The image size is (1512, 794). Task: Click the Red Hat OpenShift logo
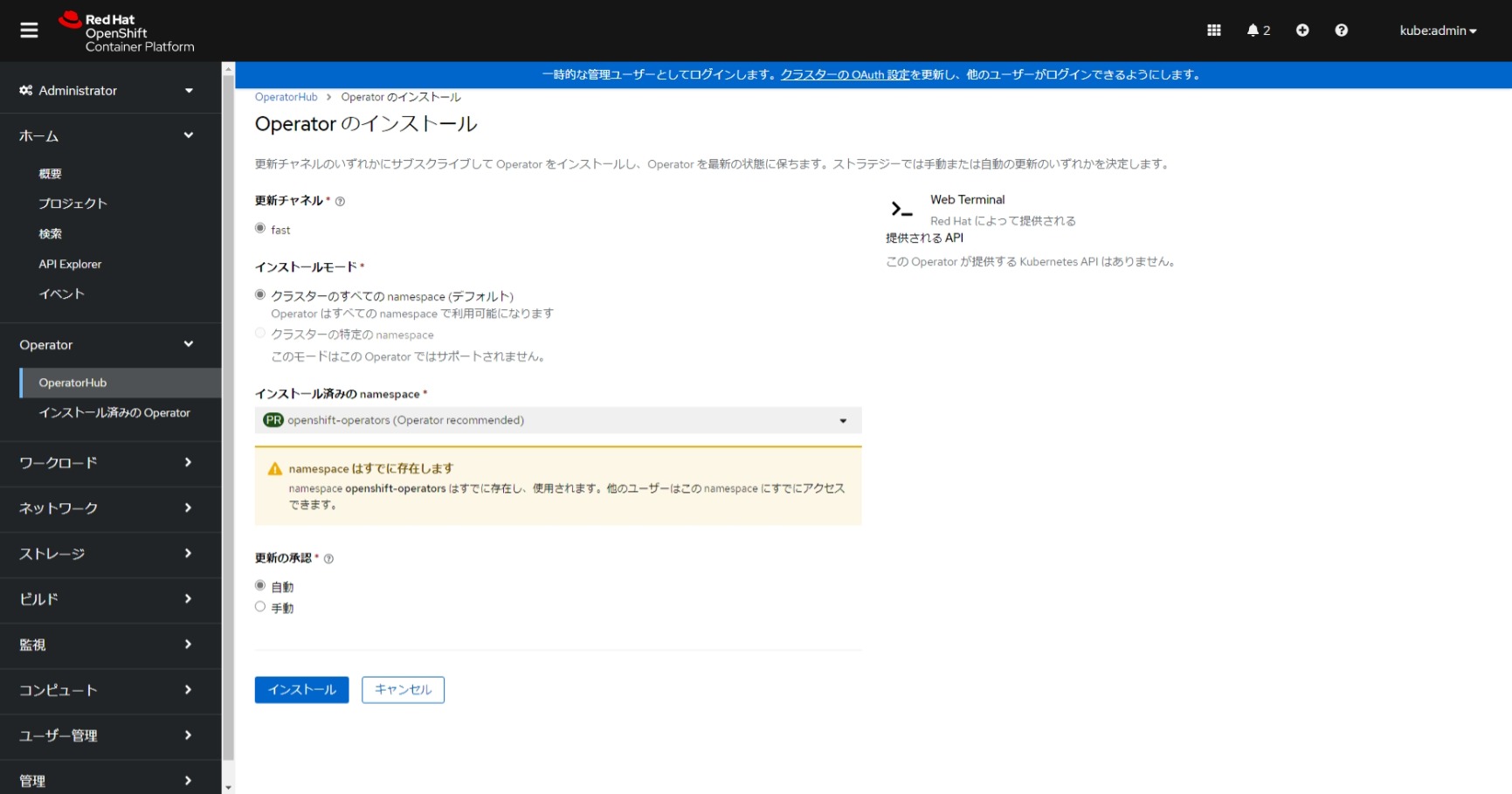(122, 29)
